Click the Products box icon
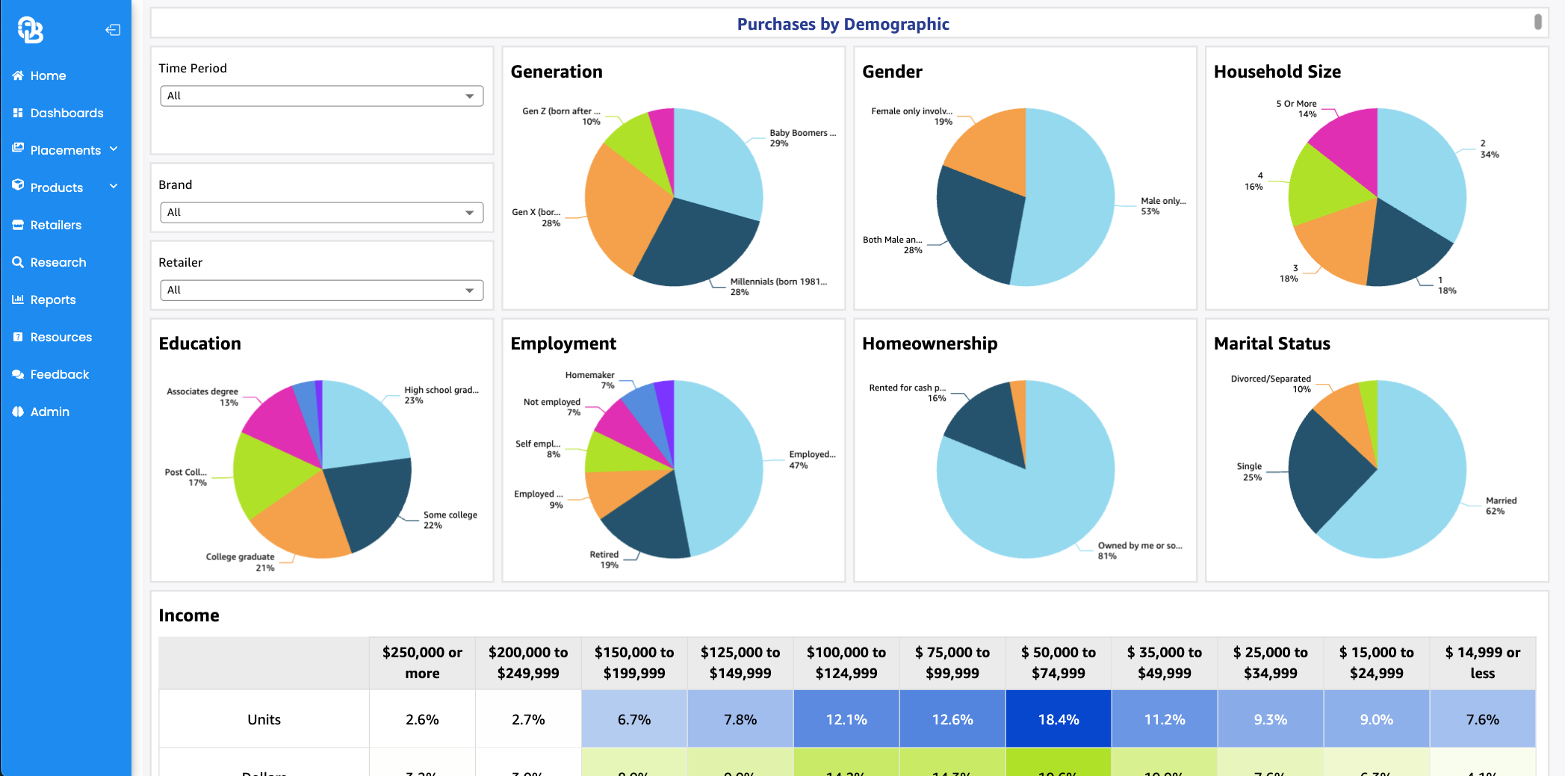The height and width of the screenshot is (776, 1568). 18,185
